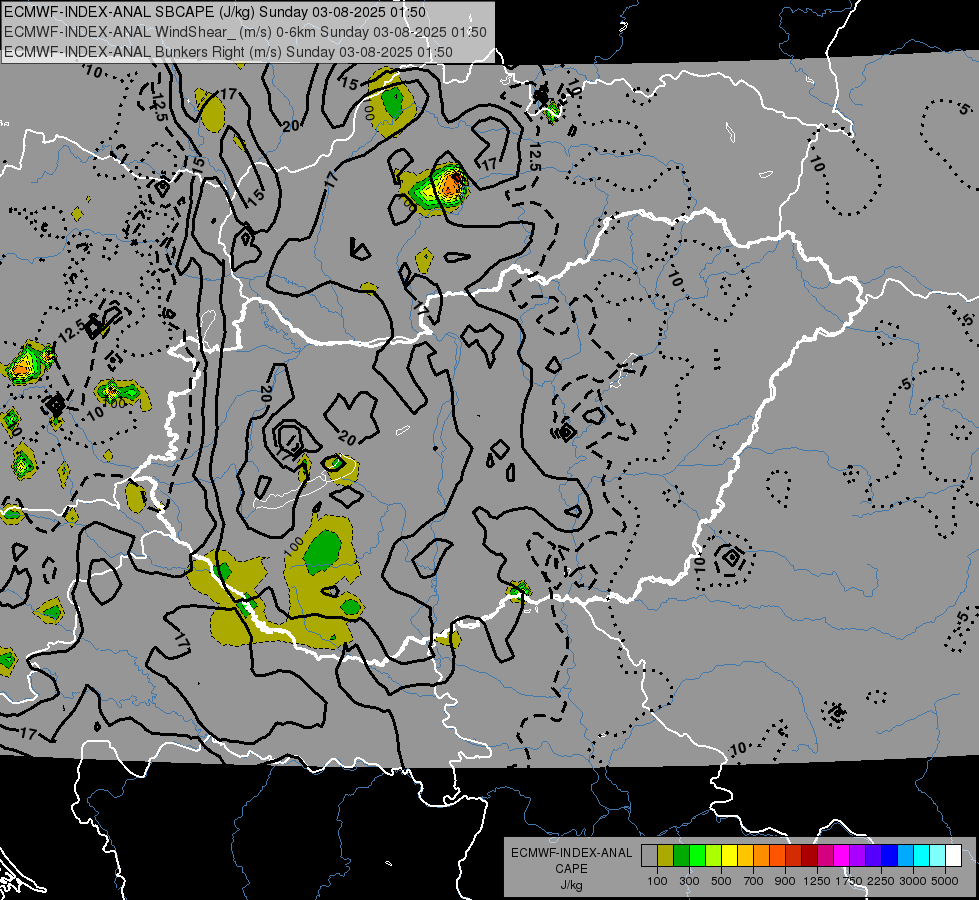Screen dimensions: 979x900
Task: Click legend tick value 700
Action: tap(754, 881)
